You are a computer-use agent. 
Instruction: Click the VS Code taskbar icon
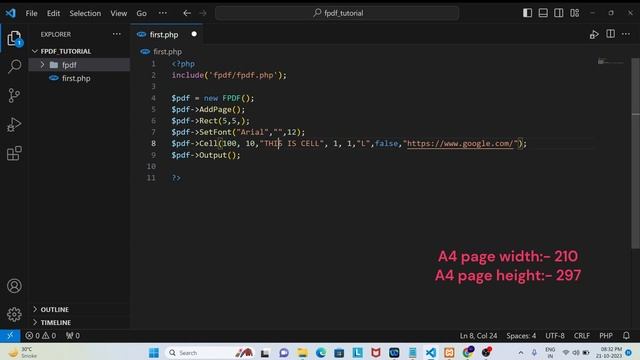point(431,353)
